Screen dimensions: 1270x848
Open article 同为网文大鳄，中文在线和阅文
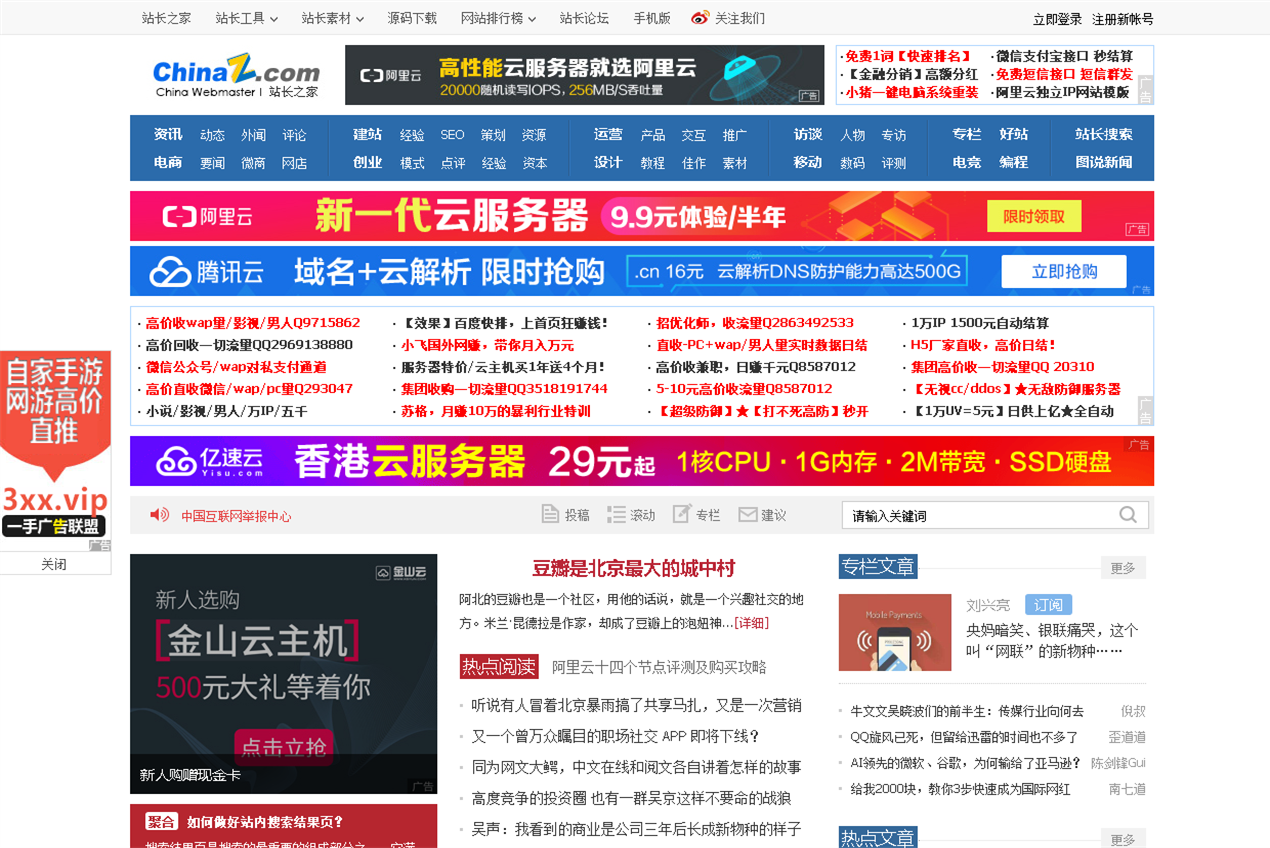[x=636, y=767]
